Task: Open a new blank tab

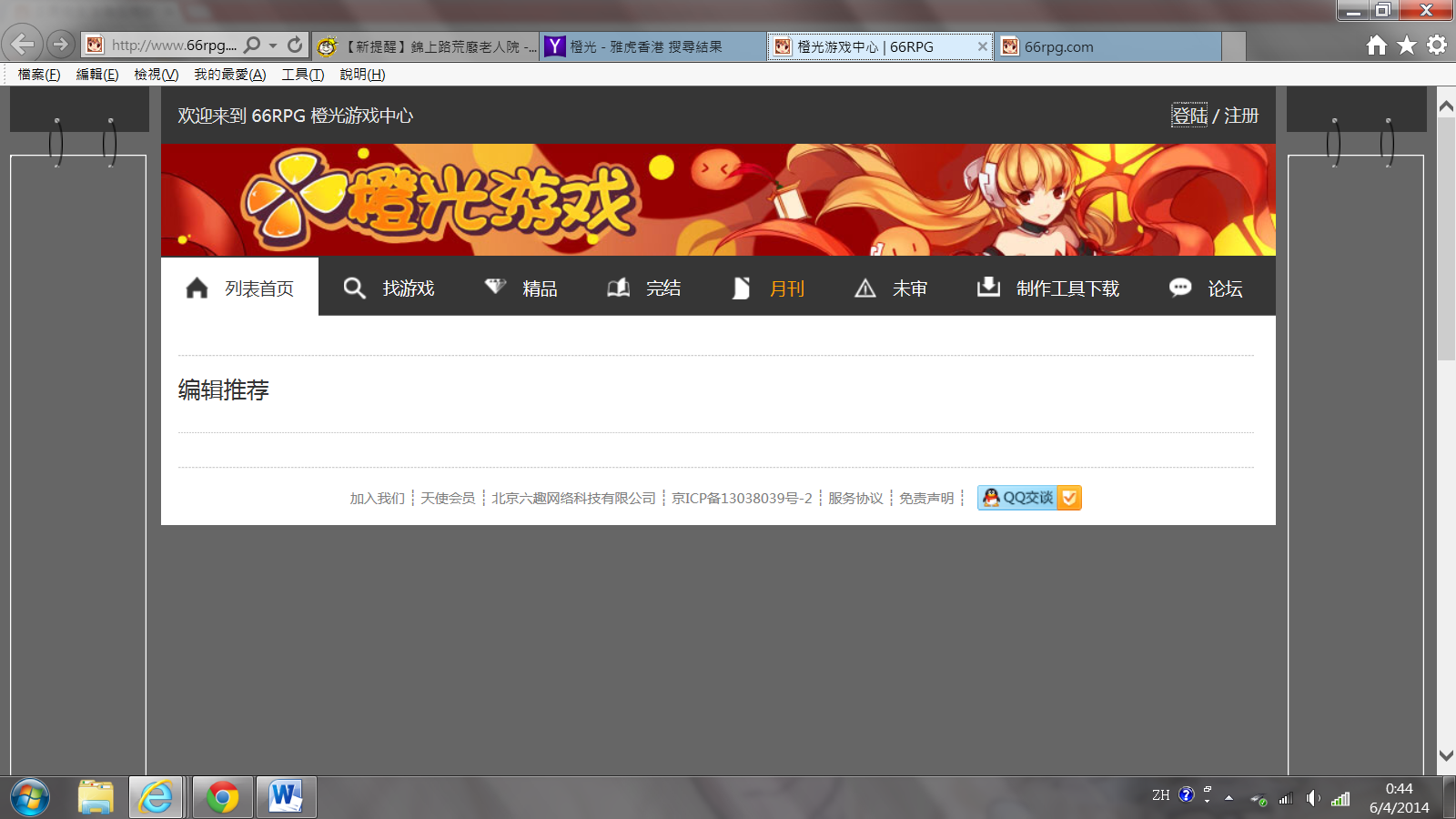Action: click(x=1234, y=46)
